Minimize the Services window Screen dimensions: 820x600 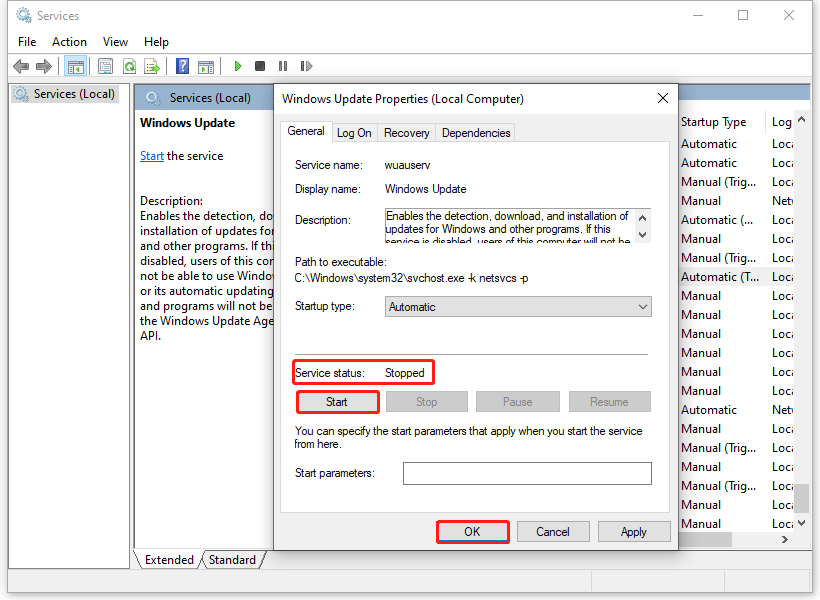pos(698,16)
